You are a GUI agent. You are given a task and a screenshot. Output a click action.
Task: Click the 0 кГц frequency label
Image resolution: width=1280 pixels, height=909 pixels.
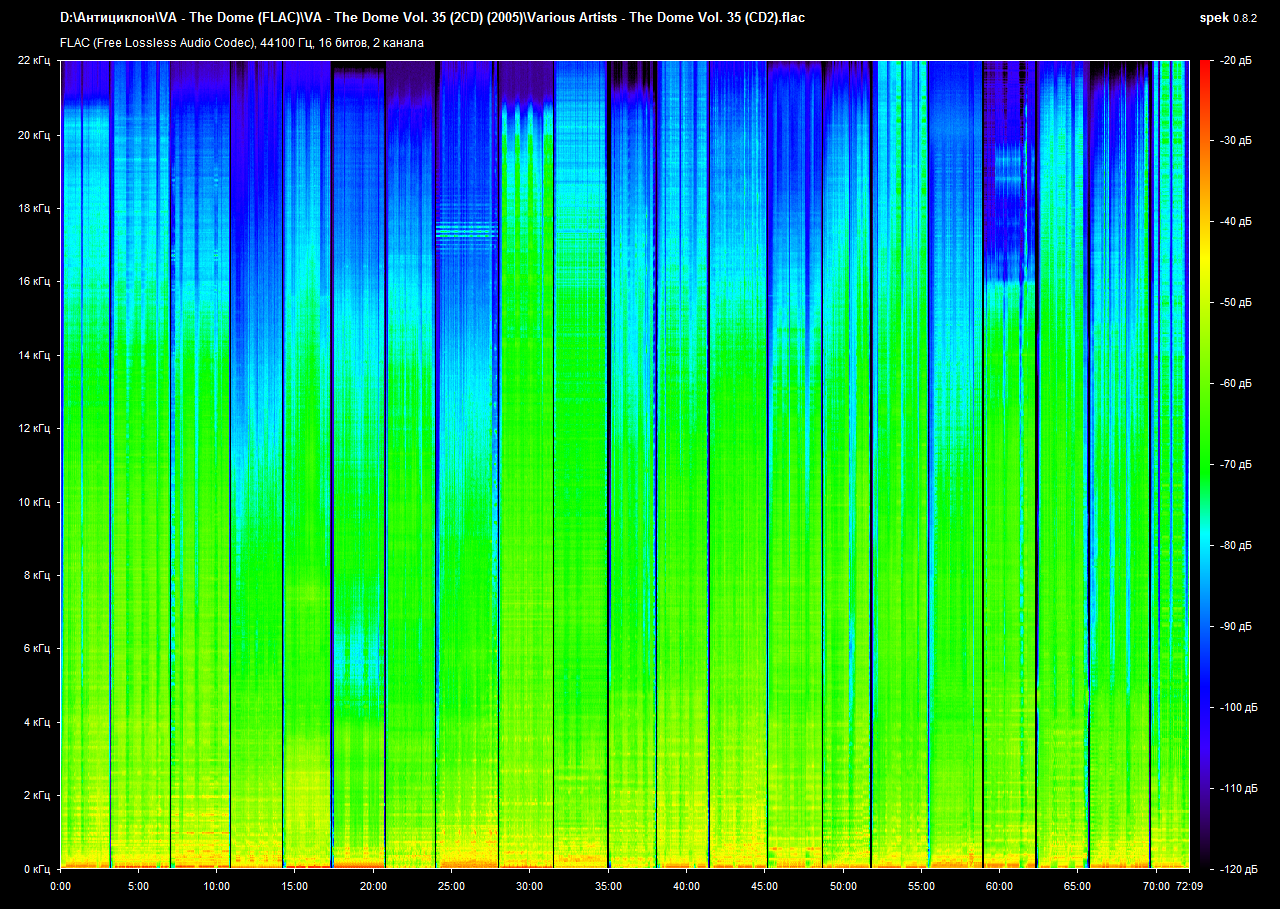pyautogui.click(x=36, y=869)
